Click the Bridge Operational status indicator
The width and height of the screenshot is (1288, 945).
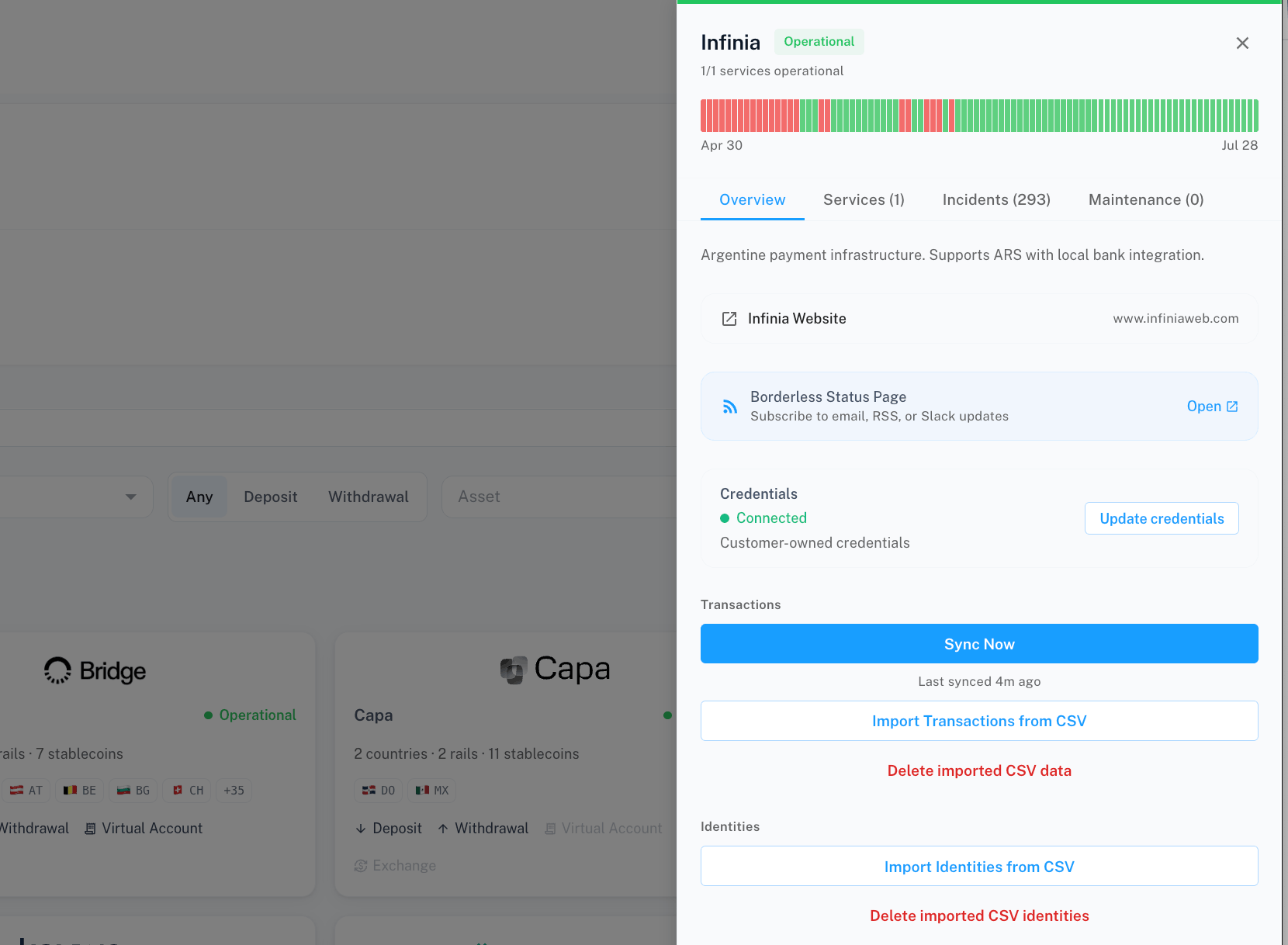point(250,715)
